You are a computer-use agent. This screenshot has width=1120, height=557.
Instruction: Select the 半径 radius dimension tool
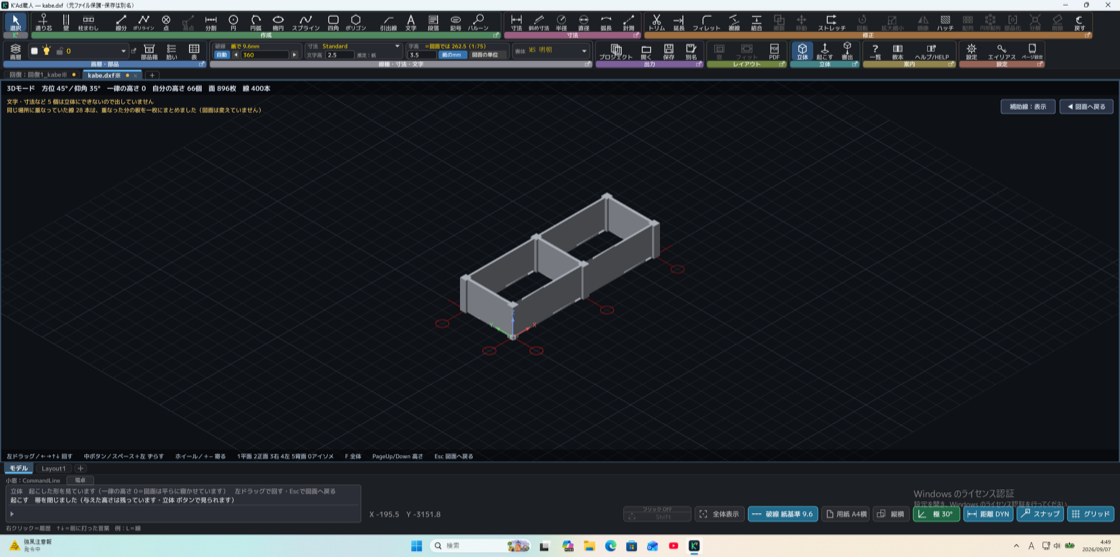561,22
